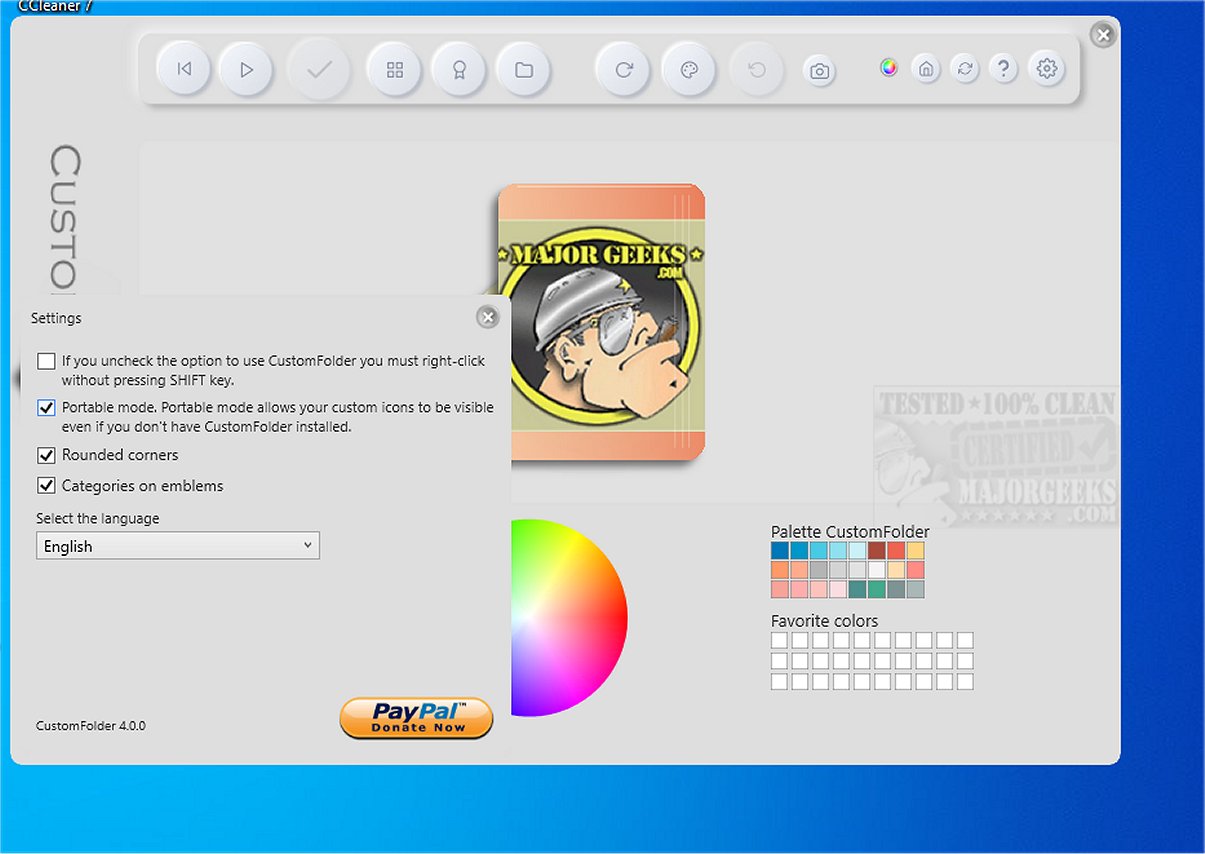Click the camera snapshot icon
Image resolution: width=1205 pixels, height=854 pixels.
[819, 71]
